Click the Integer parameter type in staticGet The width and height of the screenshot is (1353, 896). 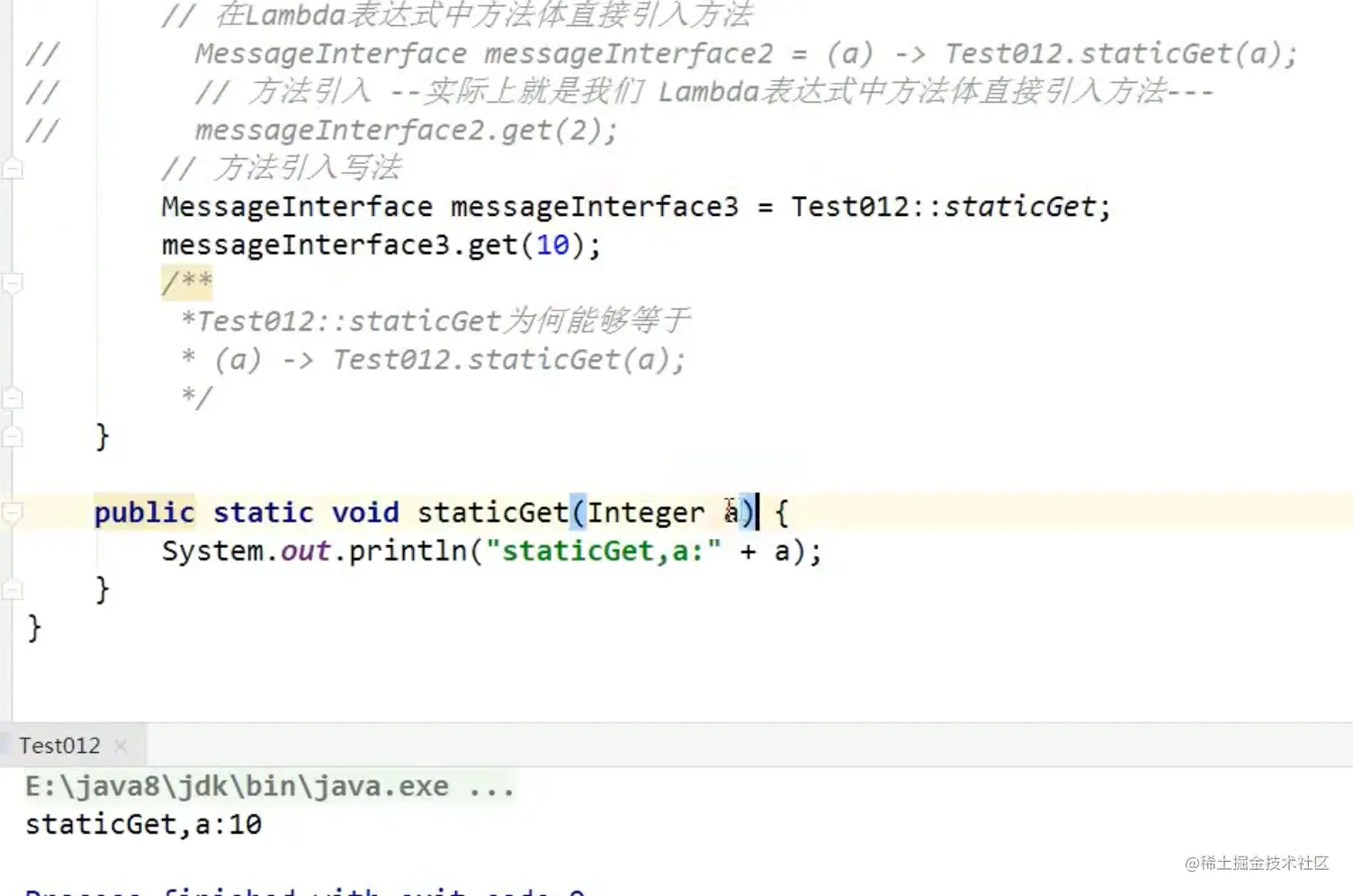click(x=646, y=513)
